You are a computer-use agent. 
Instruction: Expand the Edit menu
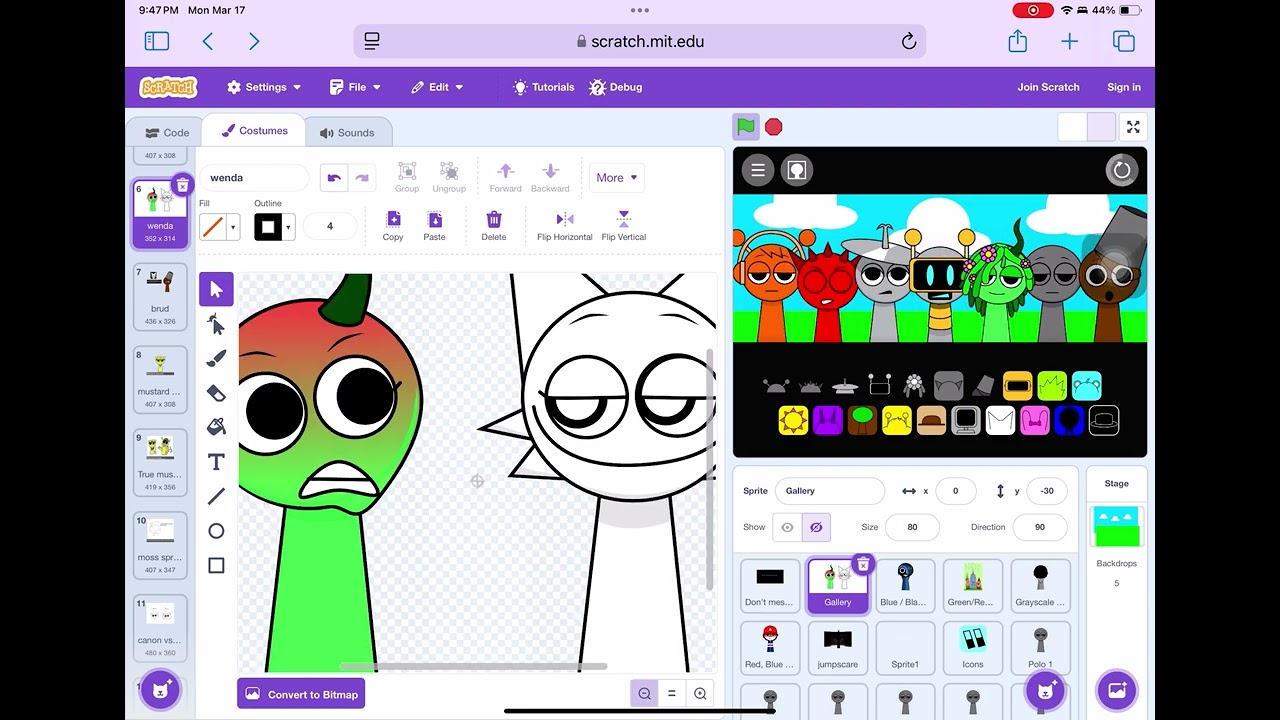437,87
